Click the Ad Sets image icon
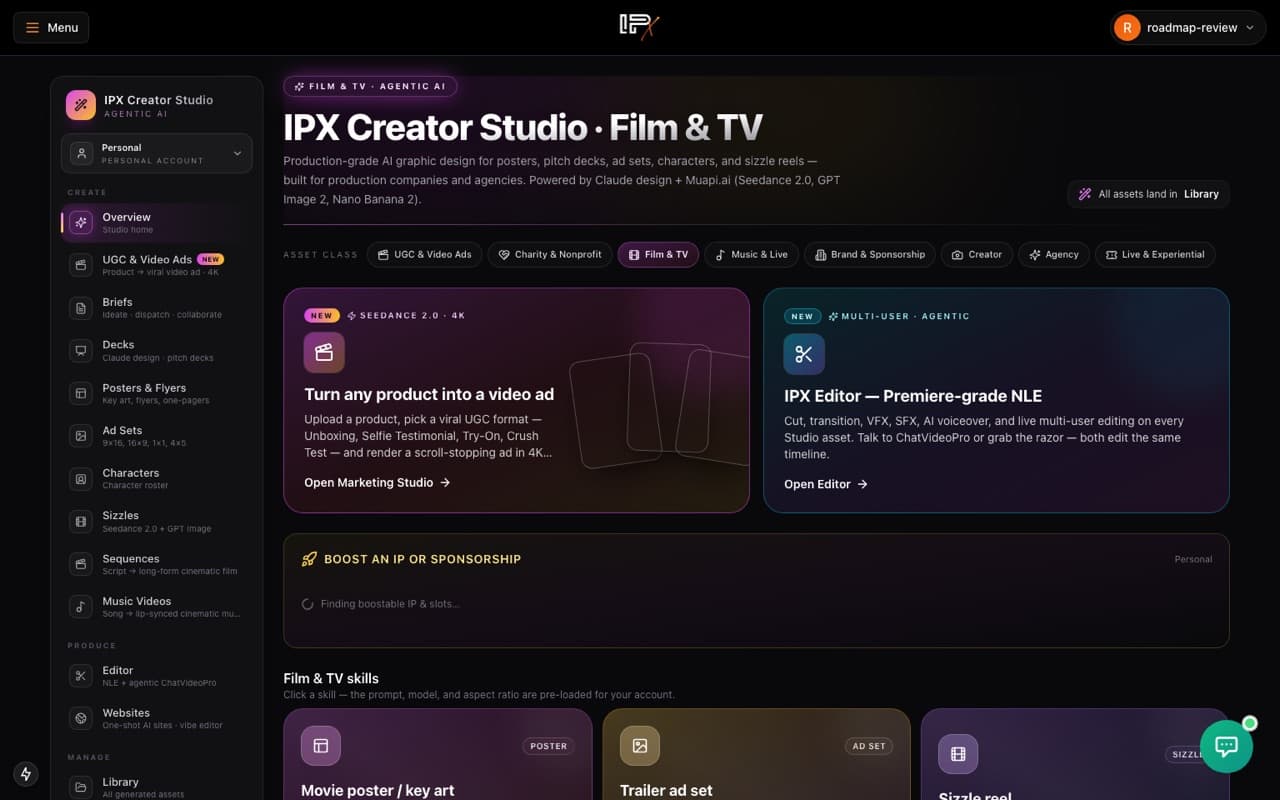This screenshot has height=800, width=1280. point(81,436)
